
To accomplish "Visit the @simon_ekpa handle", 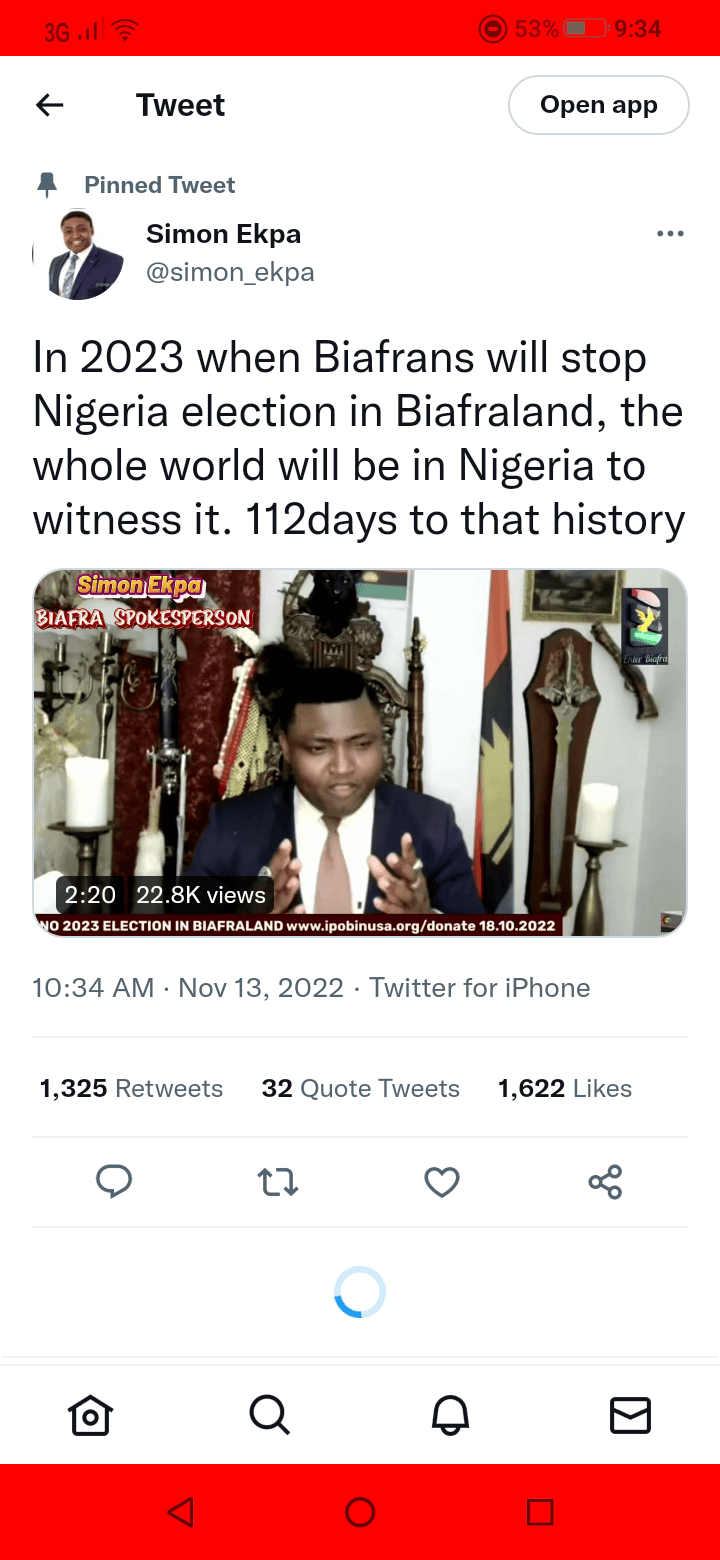I will [230, 272].
